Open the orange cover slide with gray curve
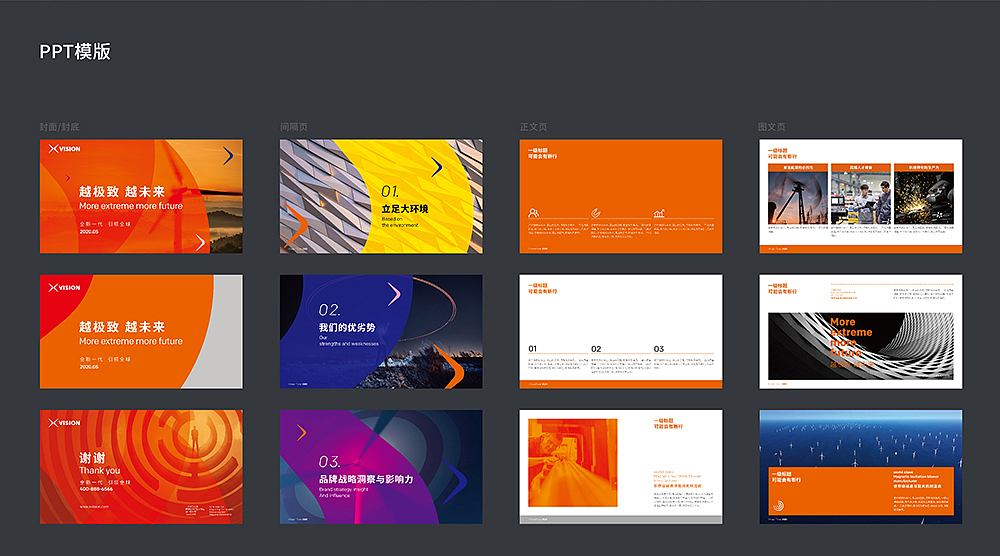This screenshot has width=1000, height=556. coord(141,332)
